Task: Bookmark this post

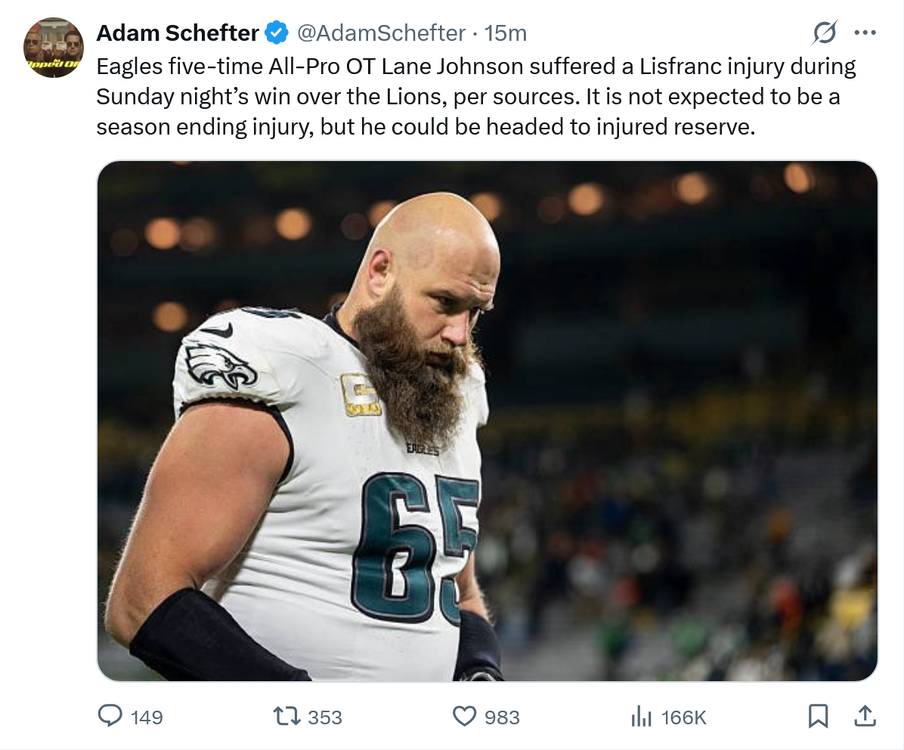Action: pyautogui.click(x=818, y=716)
